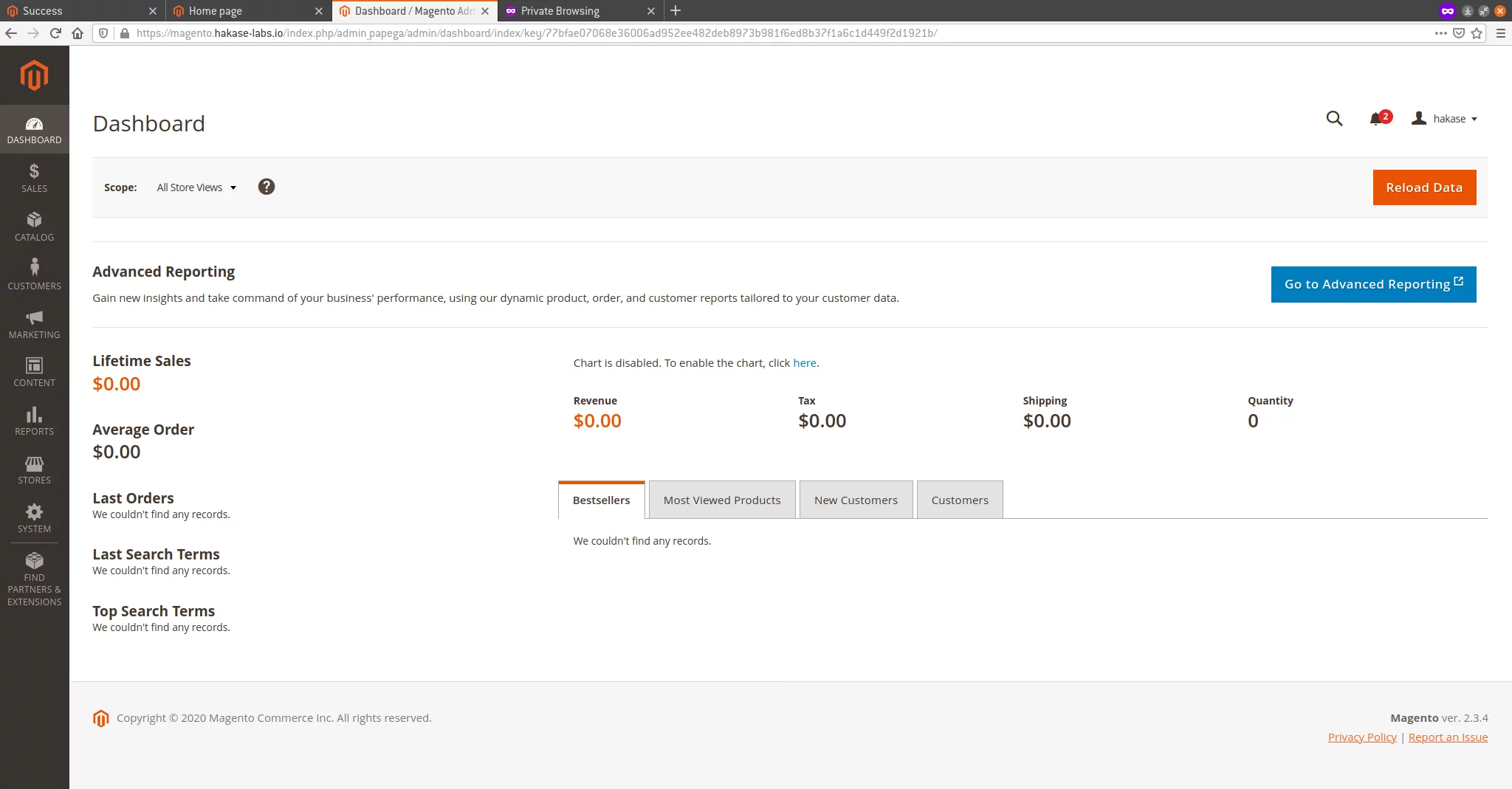Switch to New Customers tab
Image resolution: width=1512 pixels, height=789 pixels.
[856, 500]
